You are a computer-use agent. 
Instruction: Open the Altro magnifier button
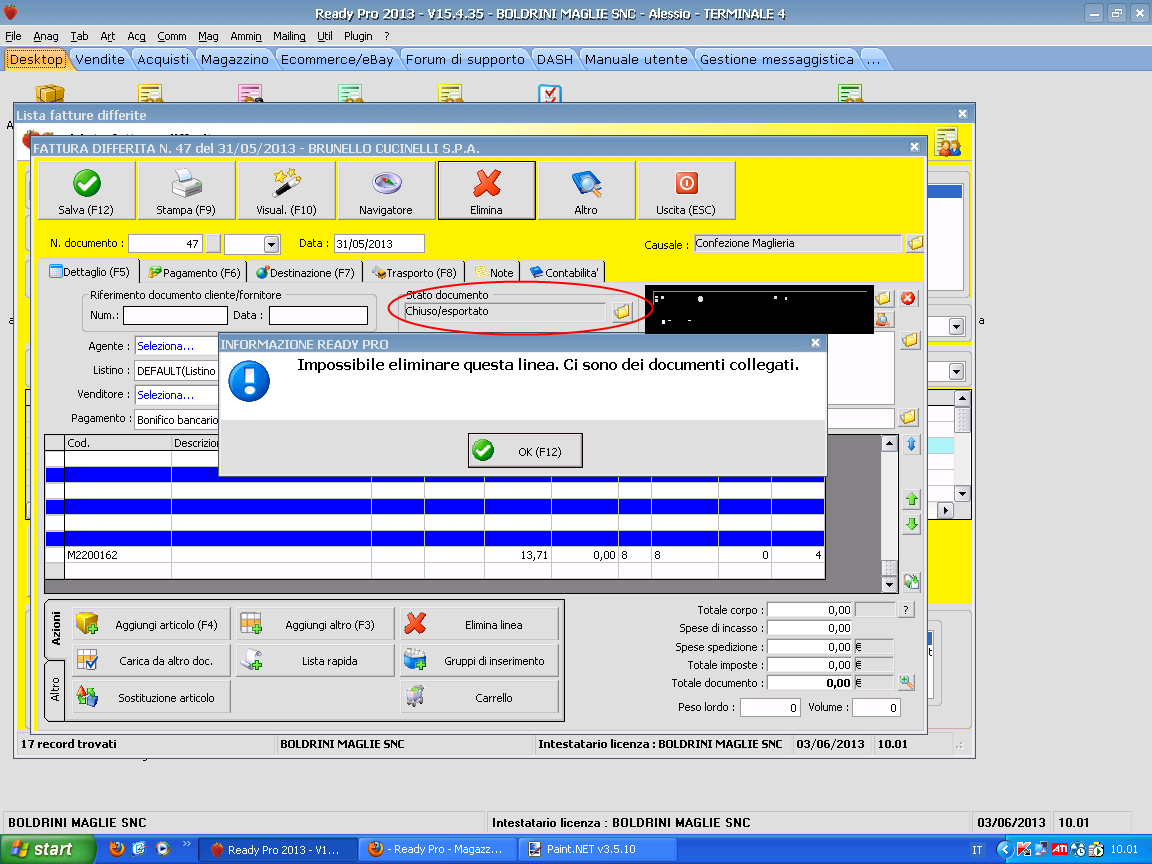pyautogui.click(x=586, y=190)
